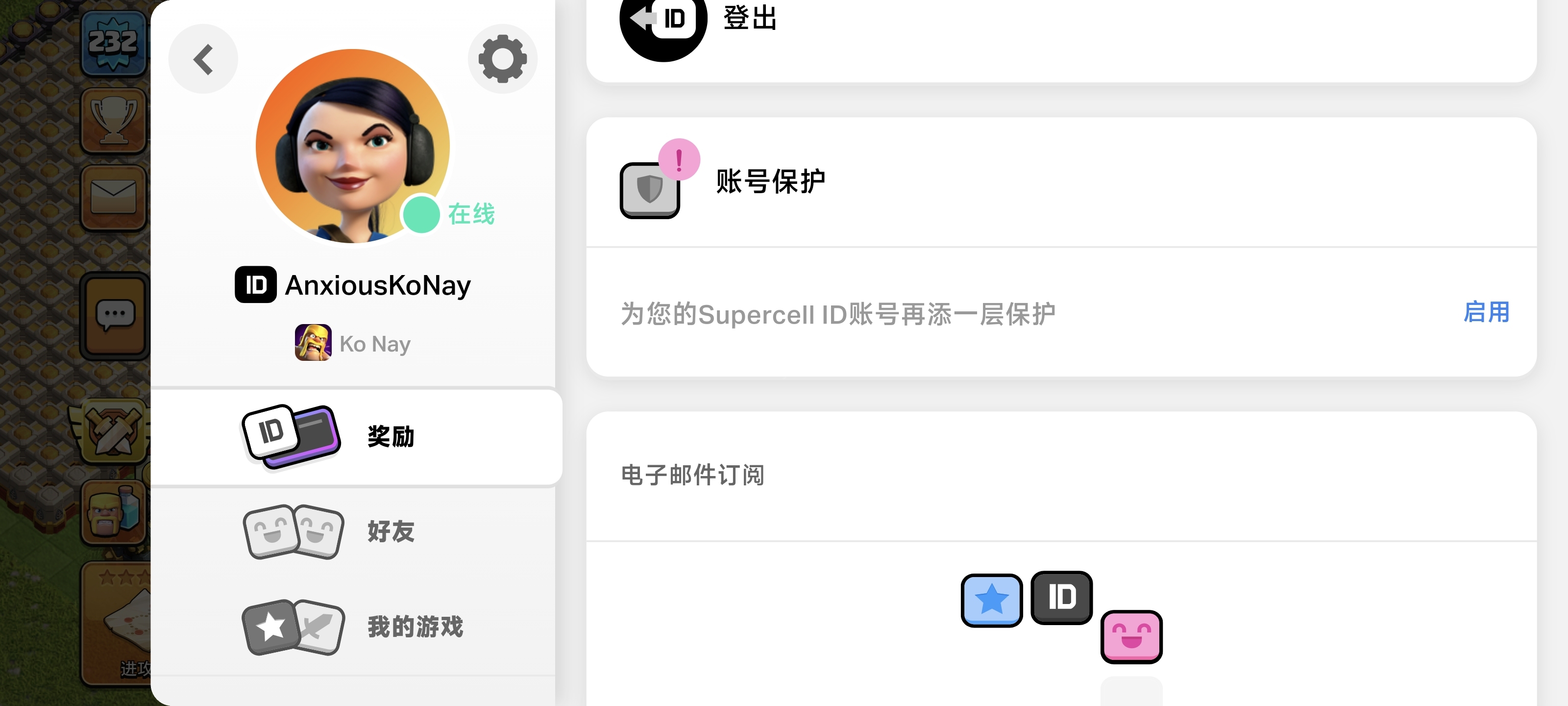Open the 奖励 rewards tab
The width and height of the screenshot is (1568, 706).
(356, 437)
